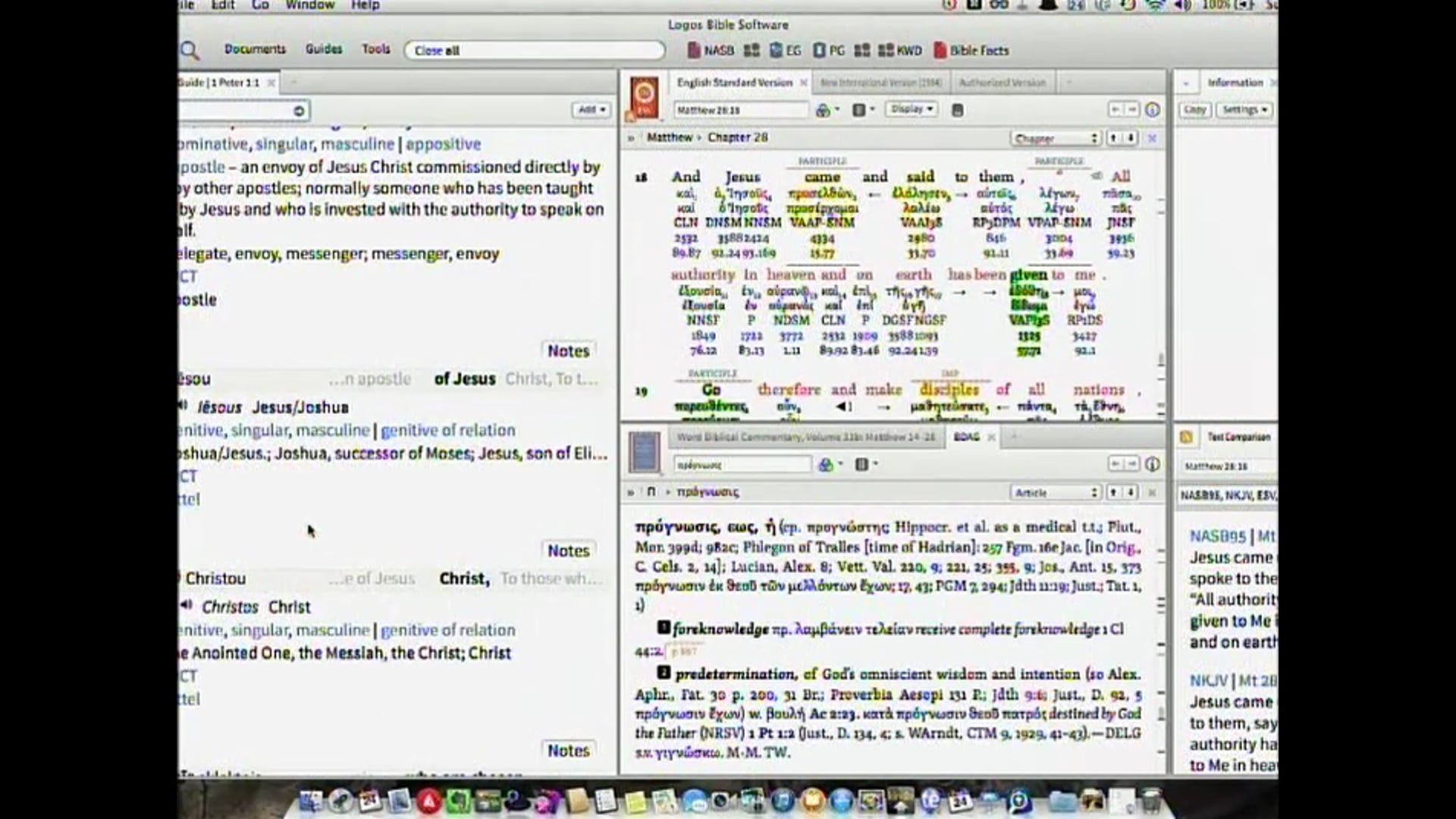This screenshot has width=1456, height=819.
Task: Open the Notes link beside apostle entry
Action: 568,350
